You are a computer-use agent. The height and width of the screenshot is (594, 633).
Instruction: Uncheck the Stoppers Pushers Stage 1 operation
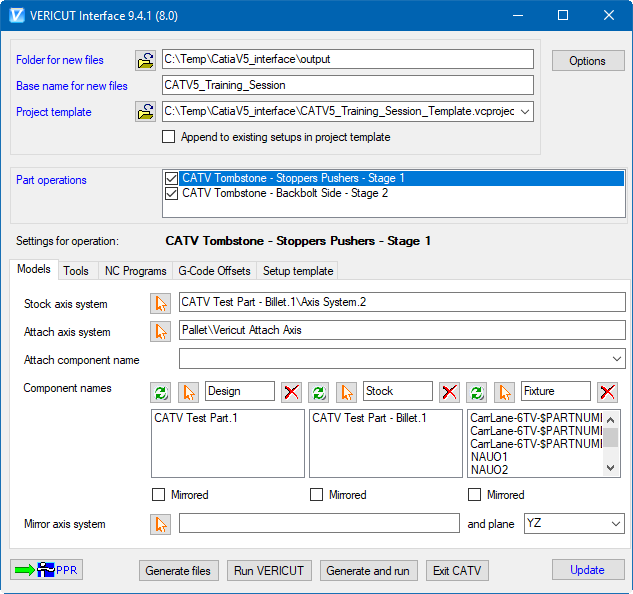172,178
